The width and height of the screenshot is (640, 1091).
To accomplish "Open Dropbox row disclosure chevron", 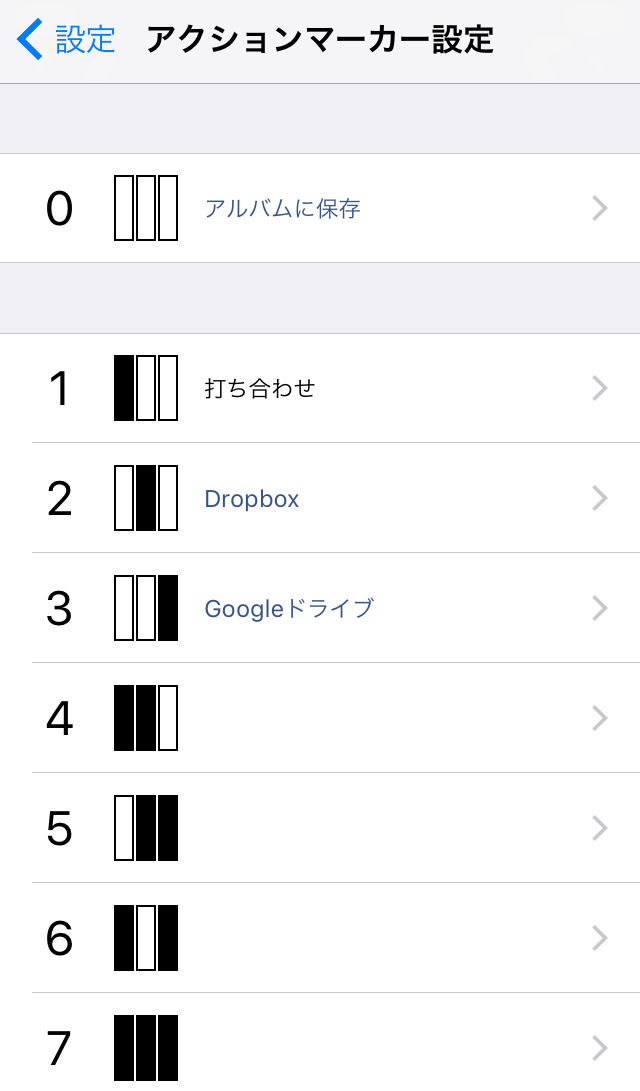I will click(x=600, y=498).
